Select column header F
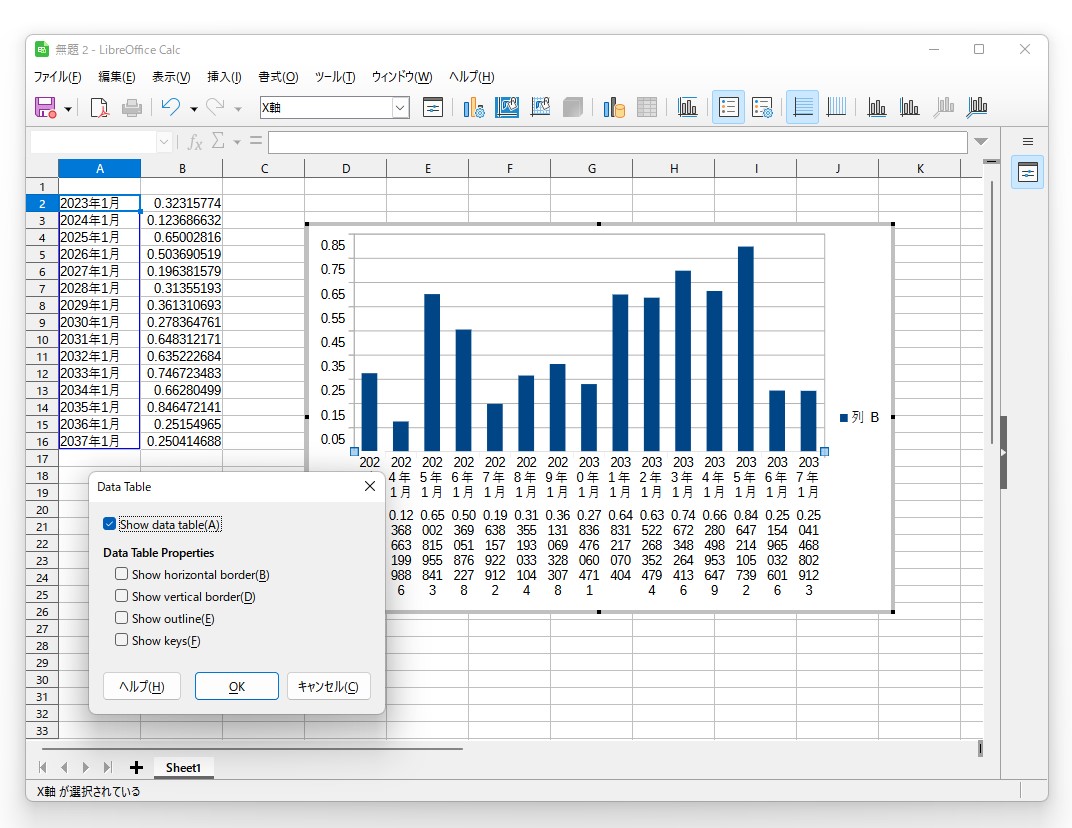Screen dimensions: 1072x828 click(x=509, y=168)
